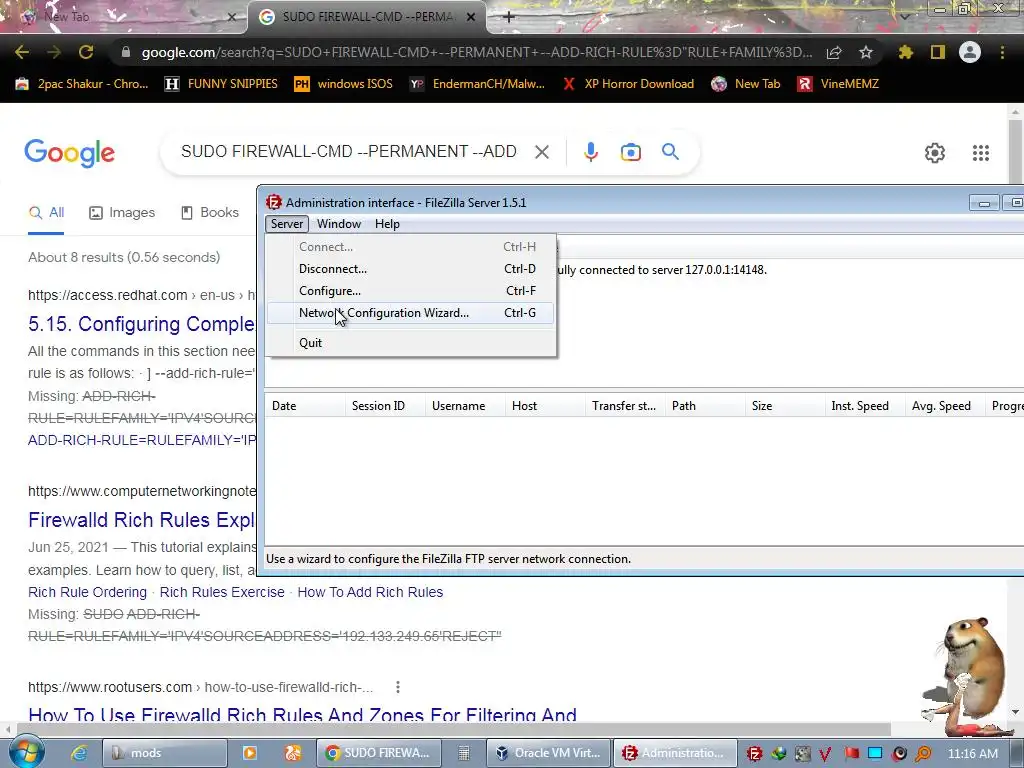Open the Windows Start menu orb

[x=26, y=752]
